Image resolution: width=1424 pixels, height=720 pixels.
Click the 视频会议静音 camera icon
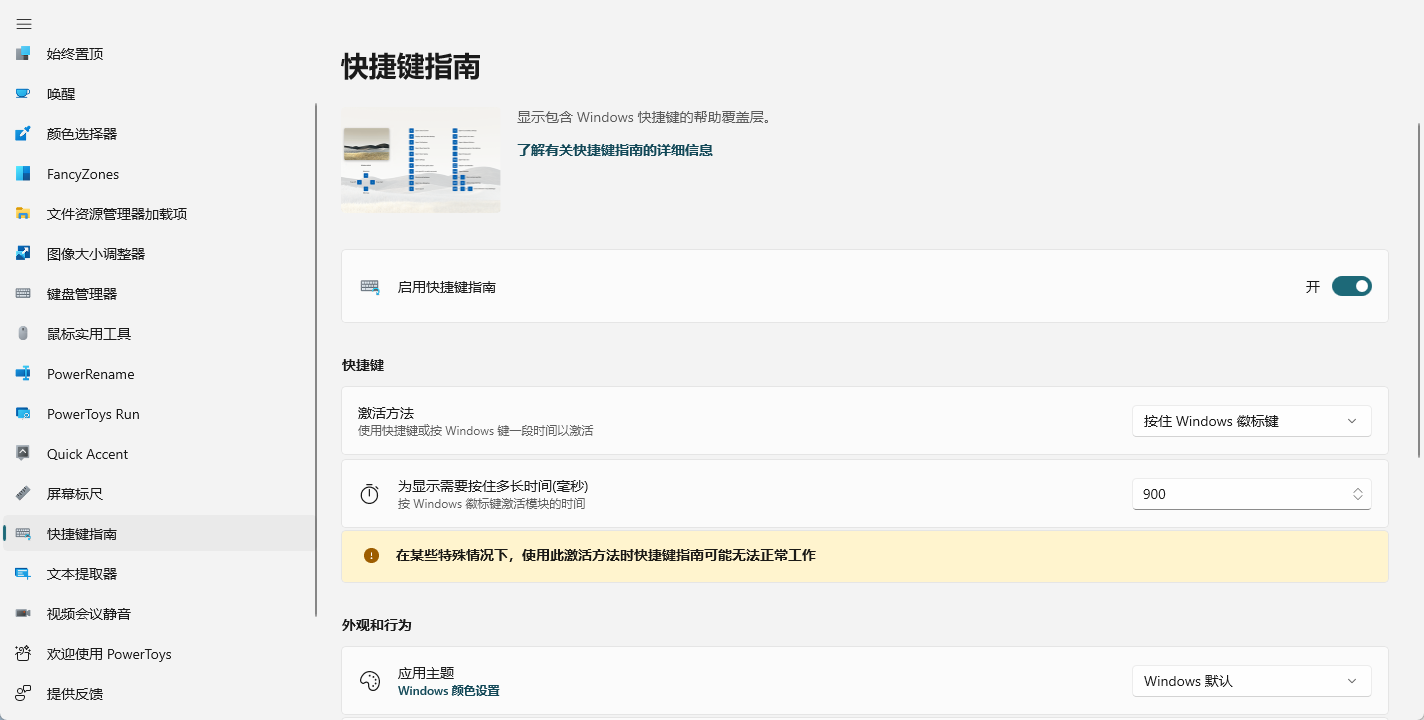click(x=24, y=614)
